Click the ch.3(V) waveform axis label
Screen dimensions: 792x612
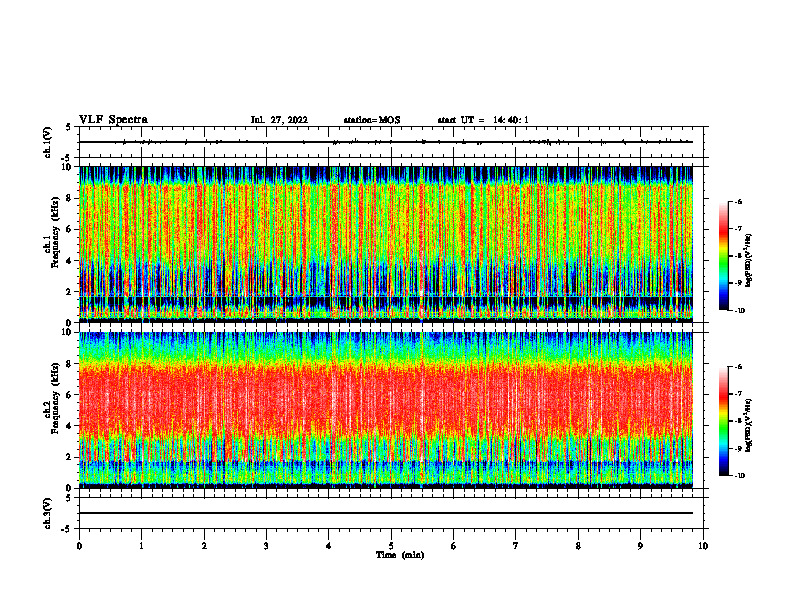(47, 513)
